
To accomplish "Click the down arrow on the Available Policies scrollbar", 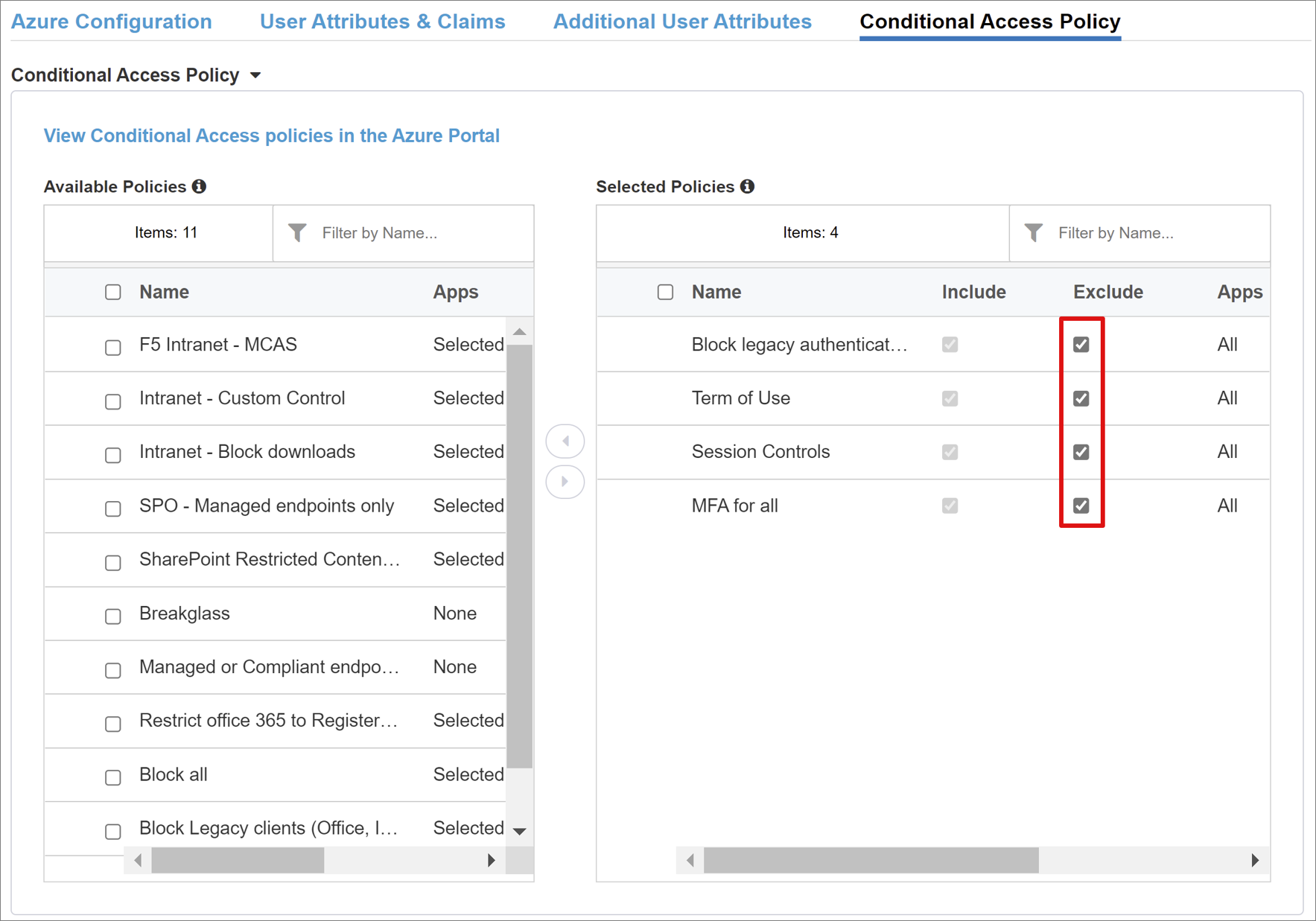I will click(520, 831).
